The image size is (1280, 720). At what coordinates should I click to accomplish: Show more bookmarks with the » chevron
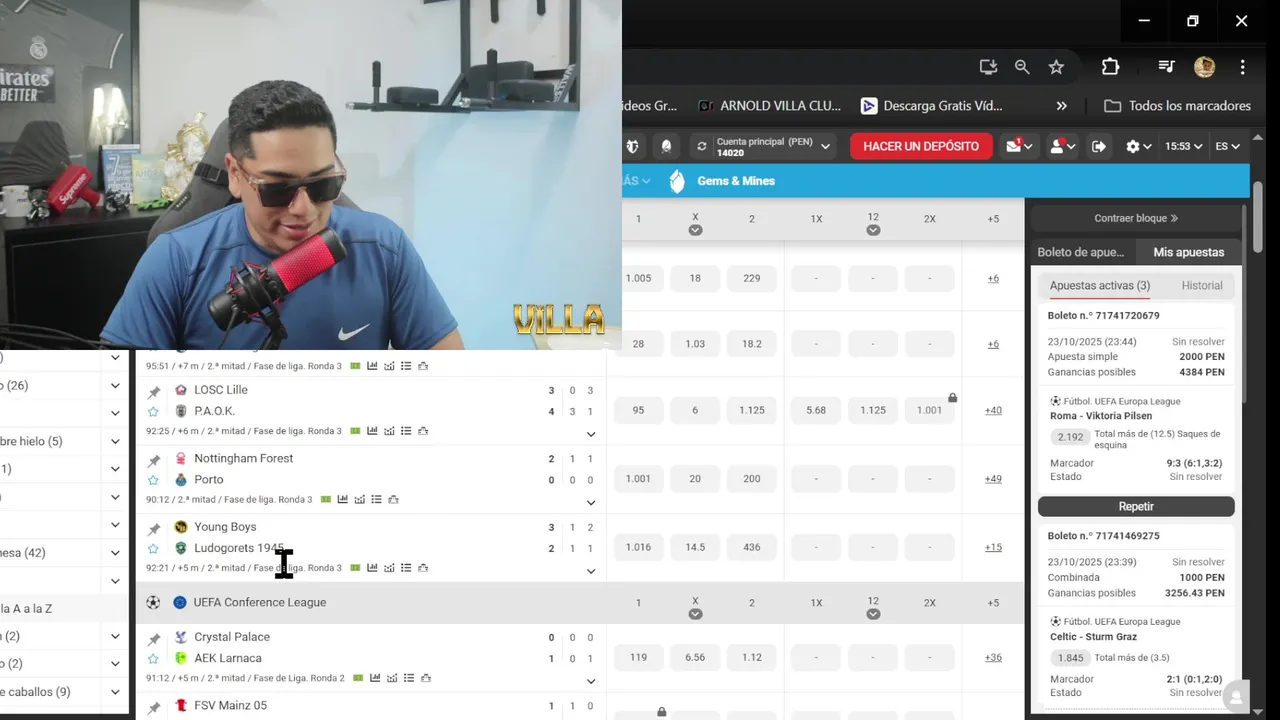coord(1061,106)
